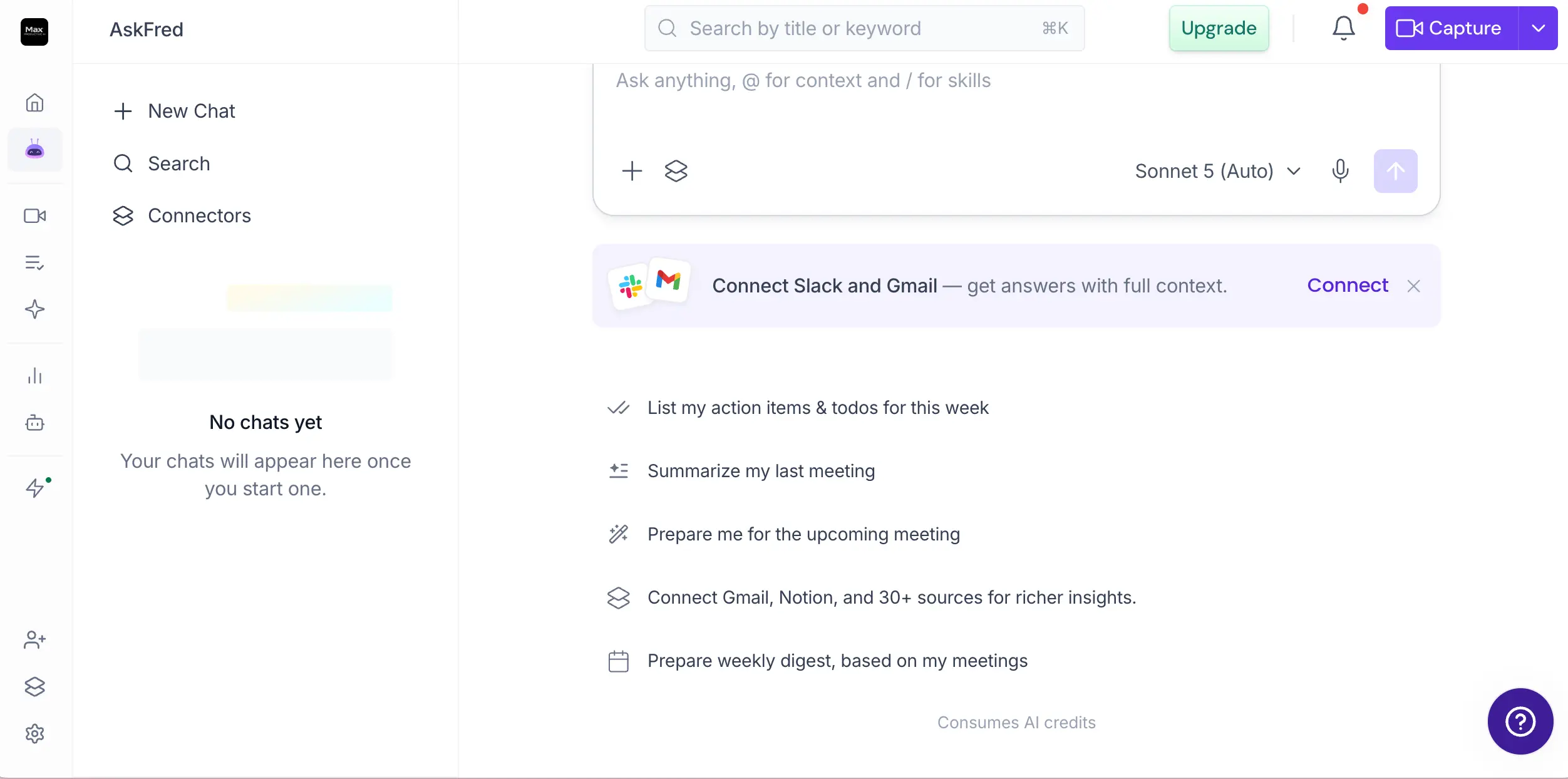The height and width of the screenshot is (779, 1568).
Task: Start a New Chat
Action: pyautogui.click(x=174, y=111)
